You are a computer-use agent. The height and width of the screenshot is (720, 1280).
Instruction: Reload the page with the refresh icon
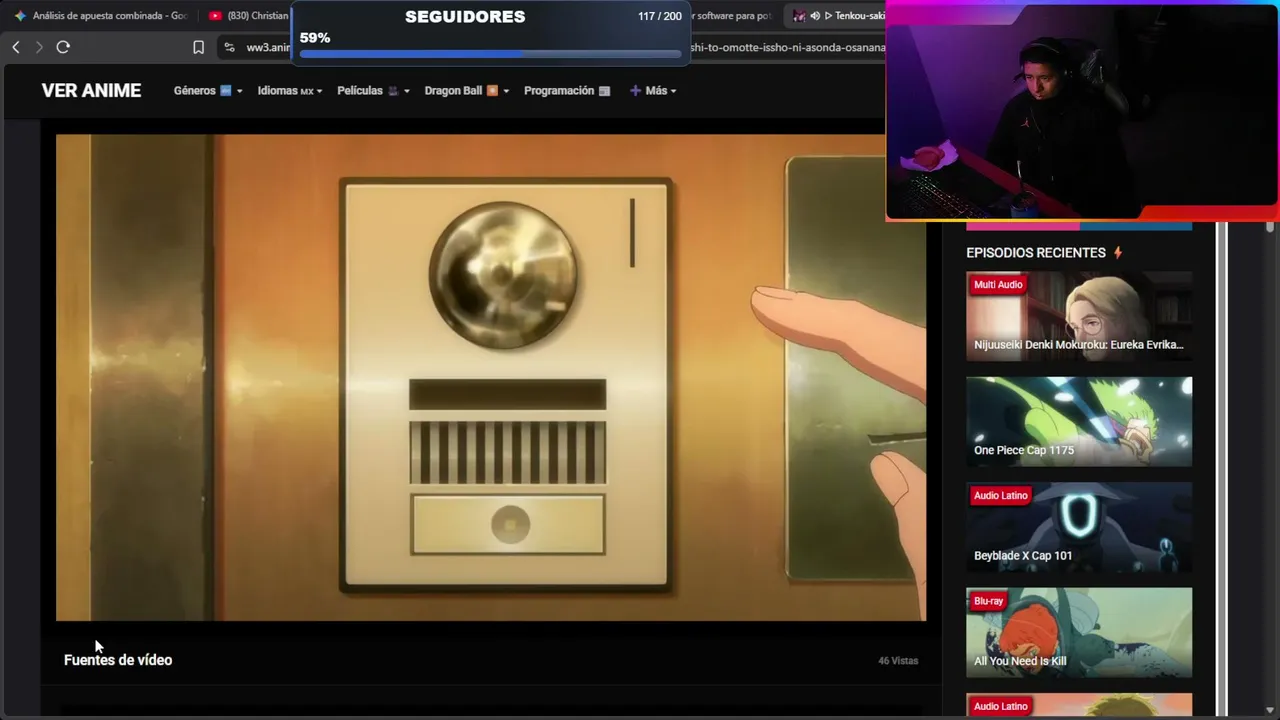pyautogui.click(x=63, y=47)
